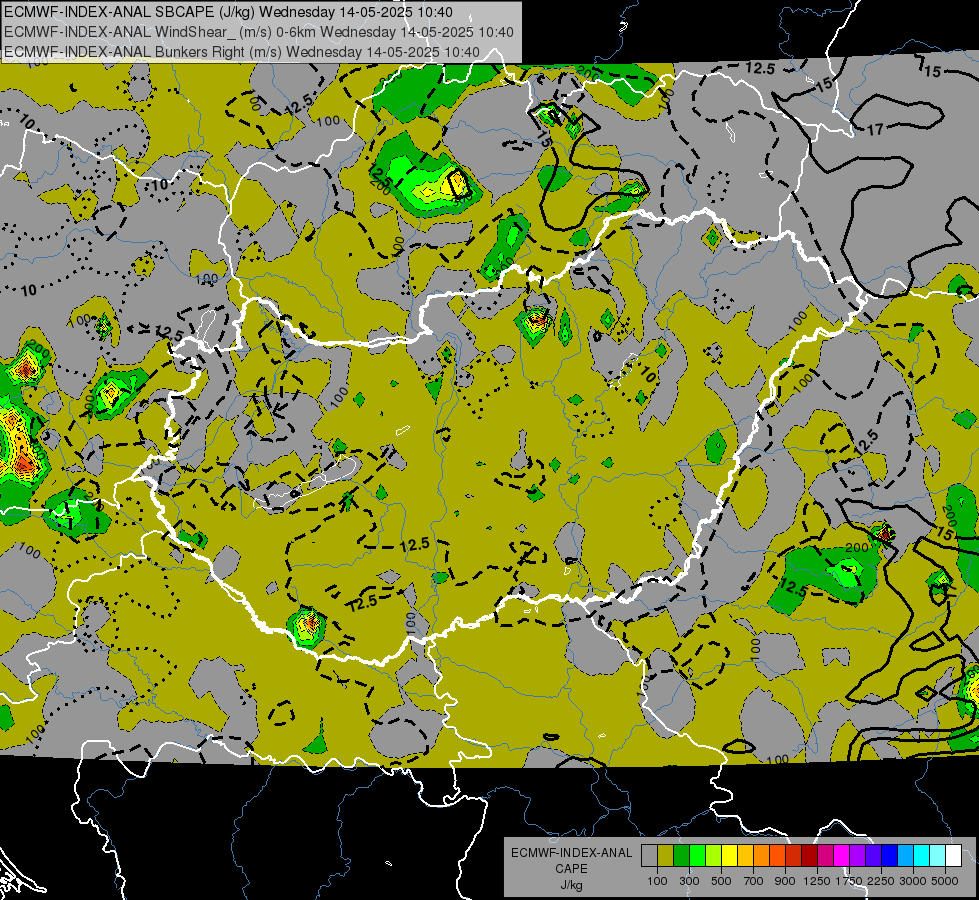Pick the pure blue legend swatch

click(889, 856)
